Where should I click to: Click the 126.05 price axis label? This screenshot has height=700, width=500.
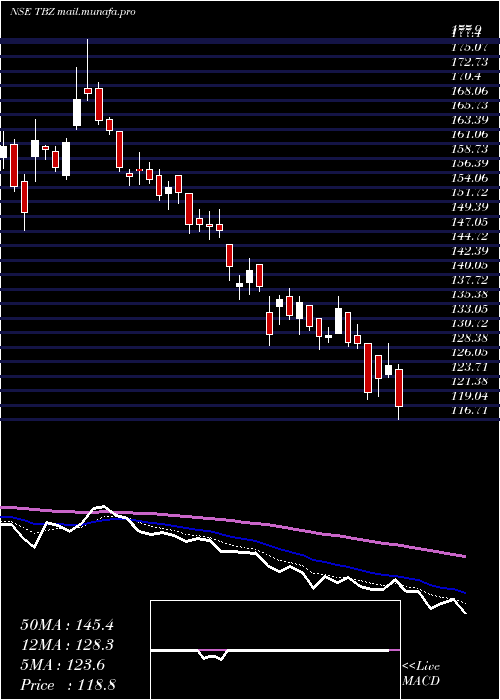[470, 352]
